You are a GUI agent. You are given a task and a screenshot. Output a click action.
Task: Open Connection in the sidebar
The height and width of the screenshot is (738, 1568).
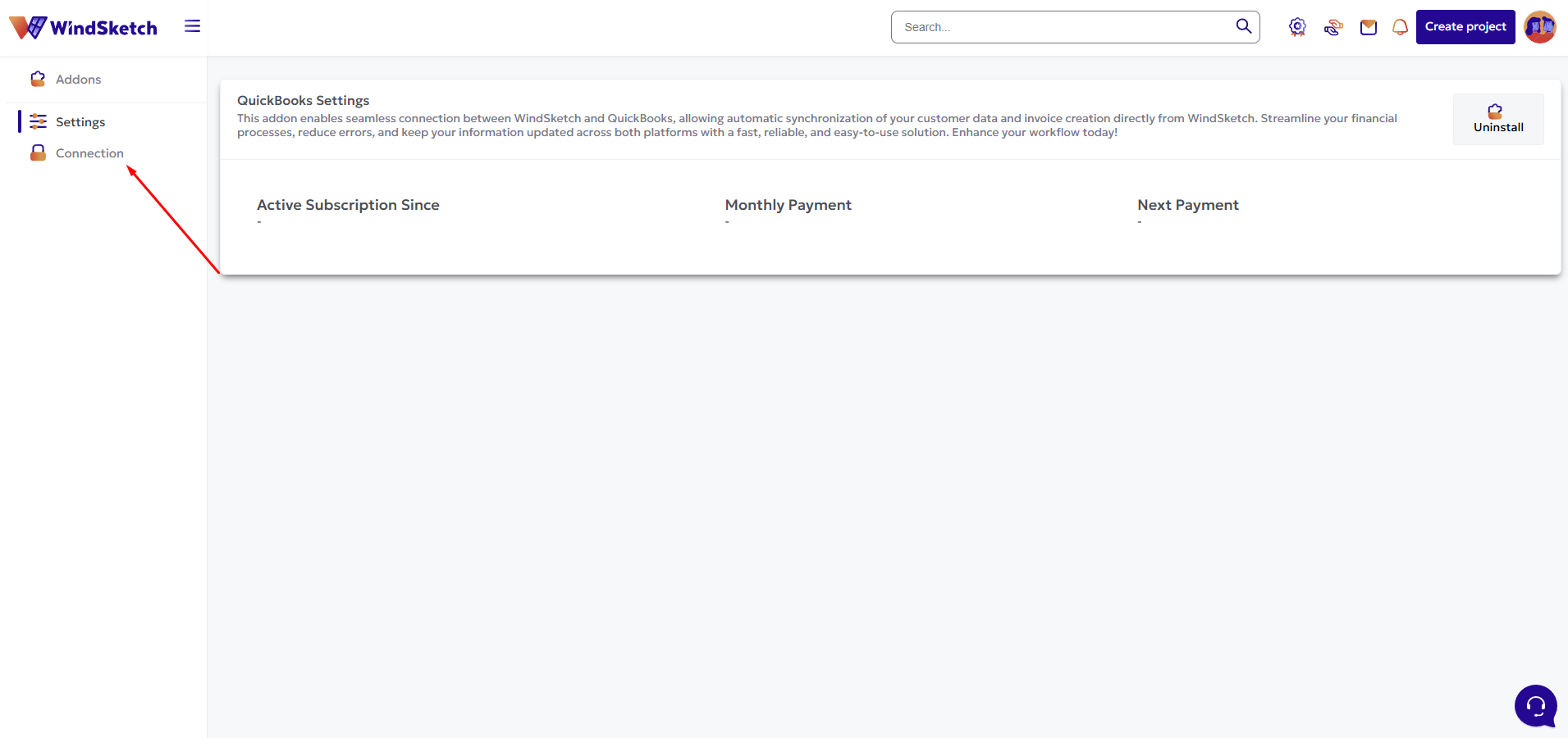tap(89, 153)
